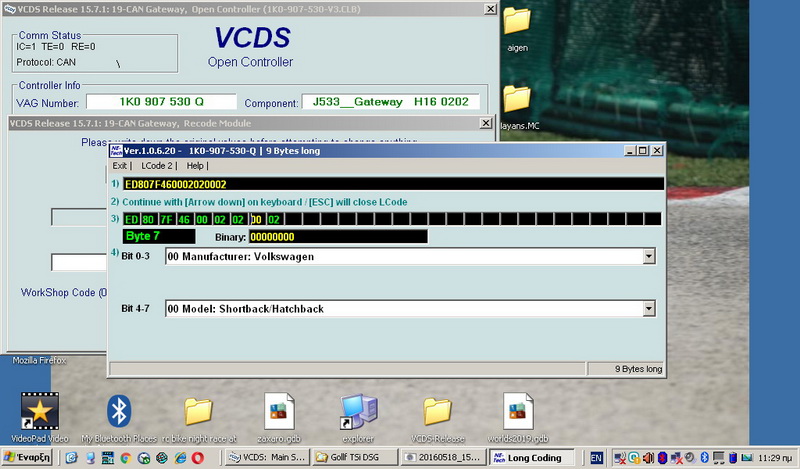Image resolution: width=800 pixels, height=469 pixels.
Task: Click the system clock 11:29
Action: pos(774,458)
